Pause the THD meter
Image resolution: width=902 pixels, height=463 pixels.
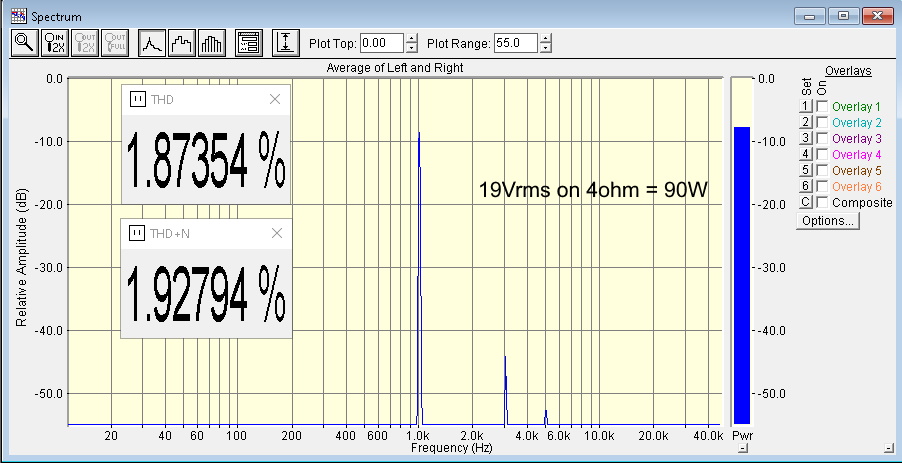click(x=139, y=99)
